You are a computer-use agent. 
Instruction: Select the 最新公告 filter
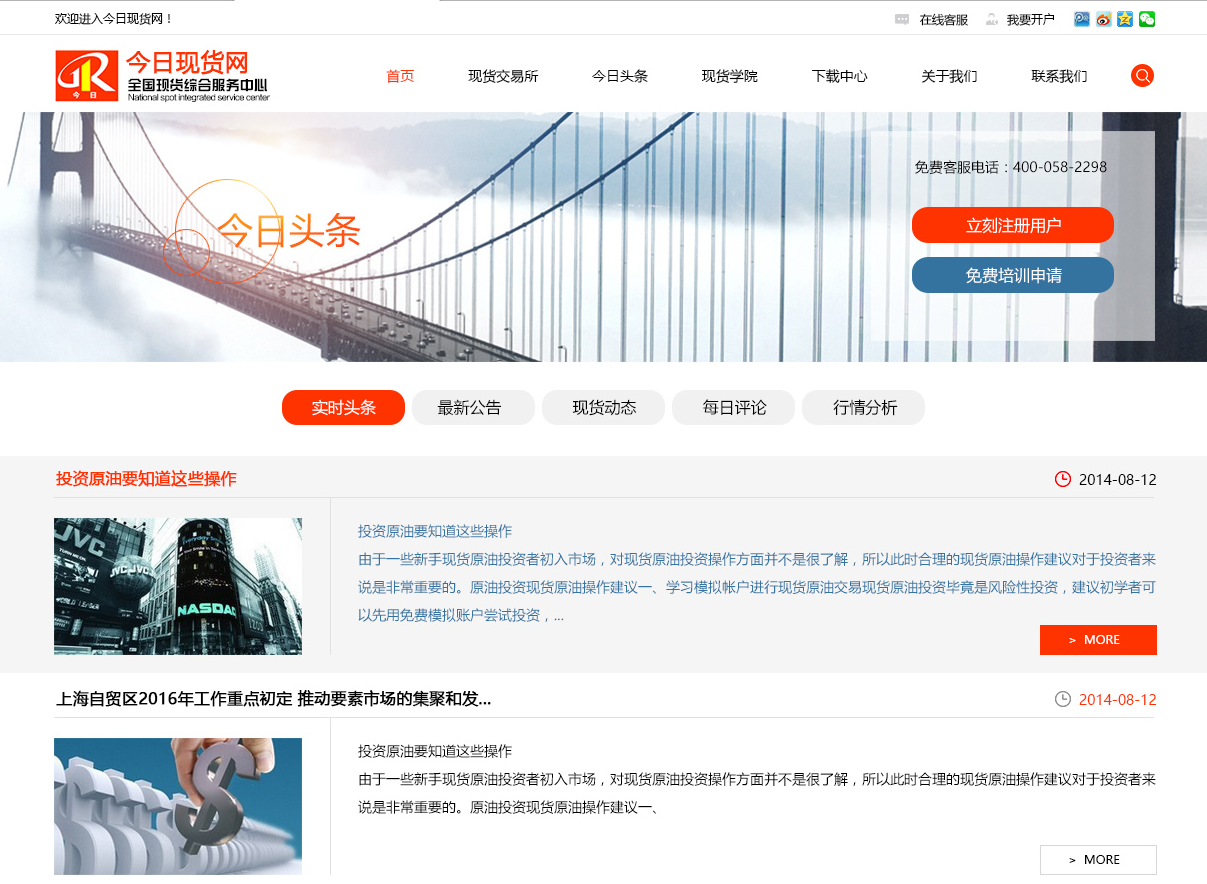point(473,407)
